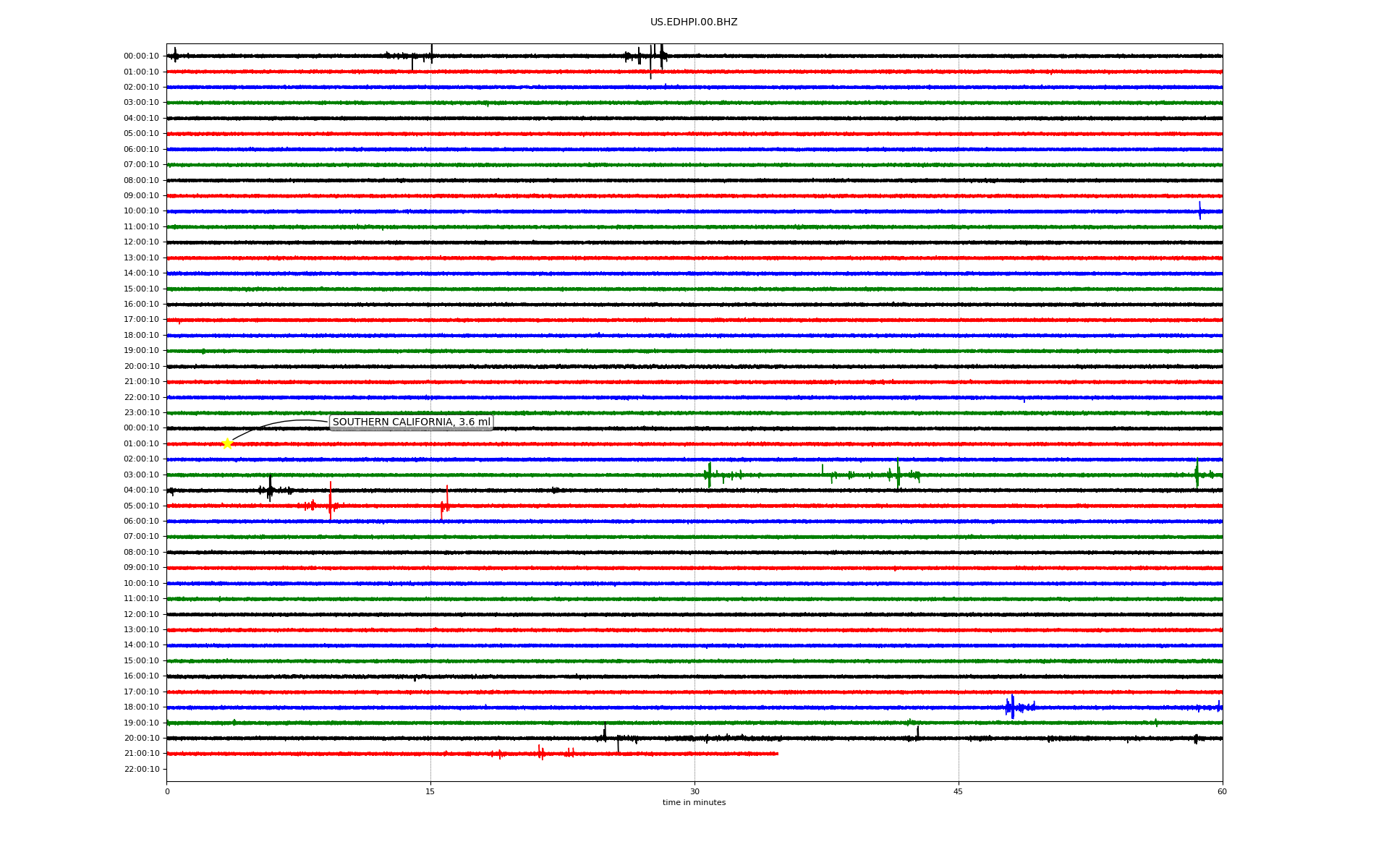Select the topmost 00:00:10 row label
The width and height of the screenshot is (1389, 868).
coord(142,56)
